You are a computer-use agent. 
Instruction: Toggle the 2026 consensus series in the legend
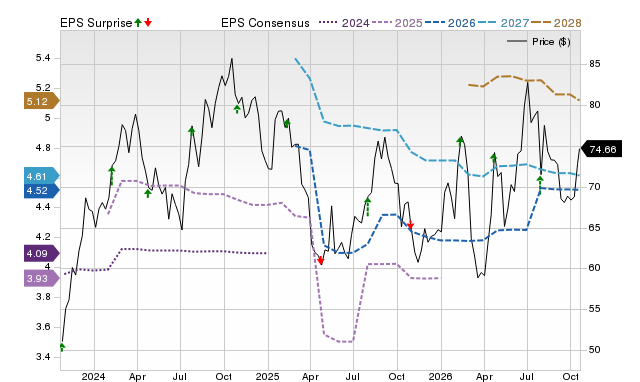pos(450,23)
